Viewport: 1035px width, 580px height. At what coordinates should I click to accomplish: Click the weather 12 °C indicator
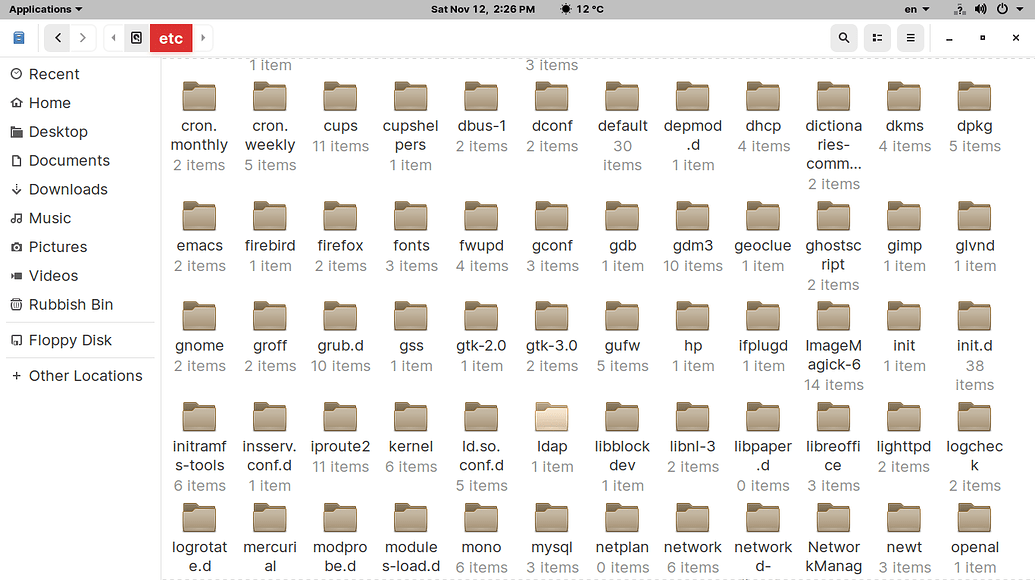point(582,9)
